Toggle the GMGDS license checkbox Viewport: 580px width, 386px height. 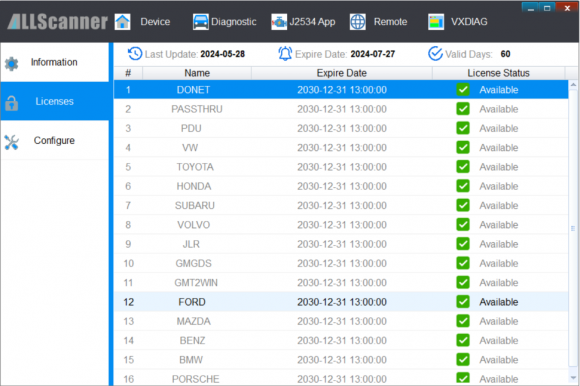(463, 263)
